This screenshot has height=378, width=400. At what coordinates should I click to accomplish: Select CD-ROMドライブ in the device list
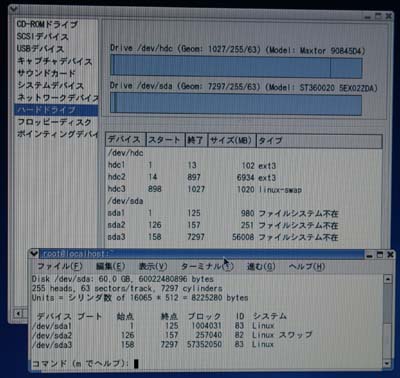click(47, 24)
